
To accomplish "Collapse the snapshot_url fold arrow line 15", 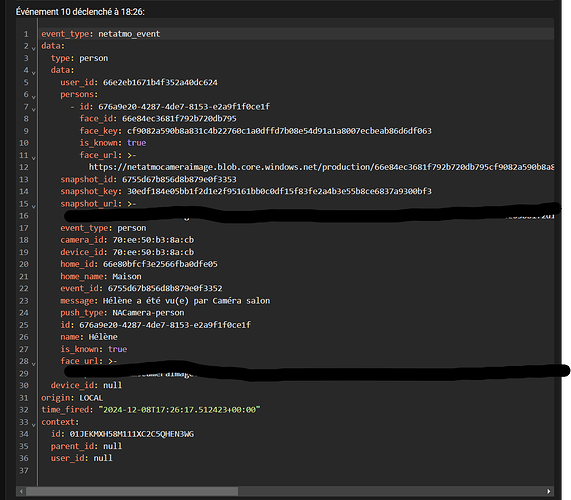I will 34,206.
